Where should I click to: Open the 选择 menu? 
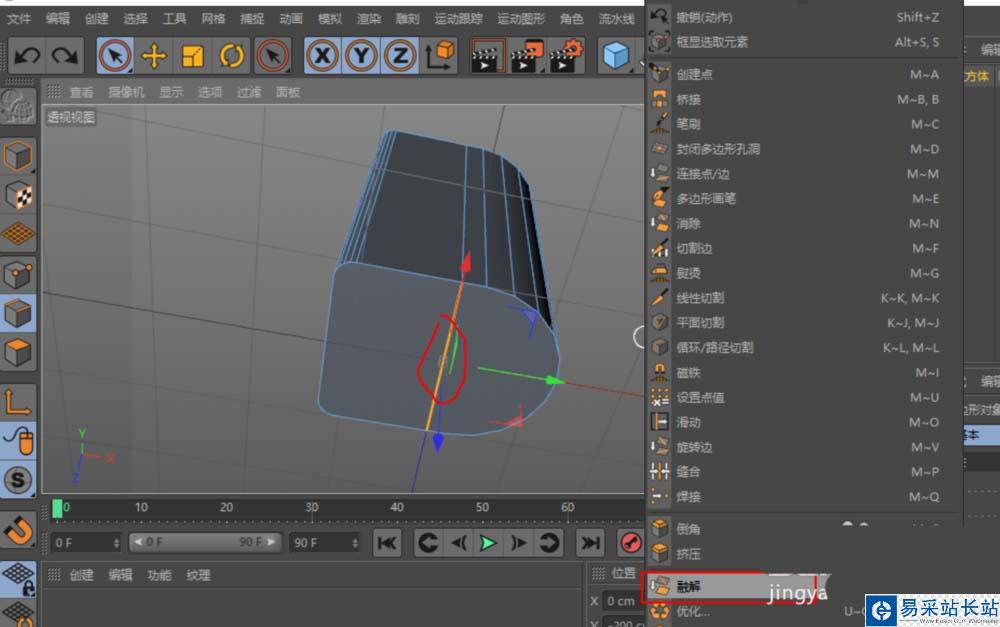point(136,19)
